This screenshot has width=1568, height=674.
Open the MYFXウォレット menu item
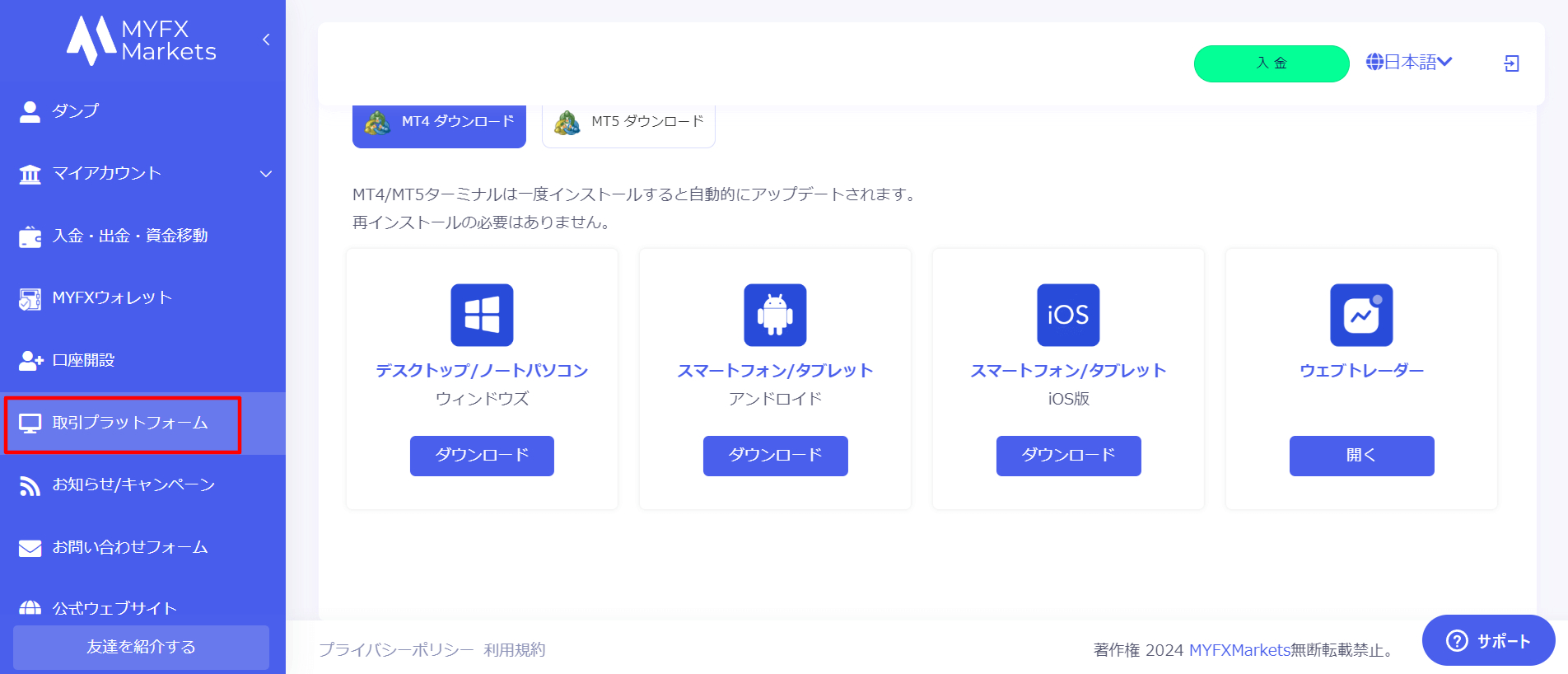112,297
